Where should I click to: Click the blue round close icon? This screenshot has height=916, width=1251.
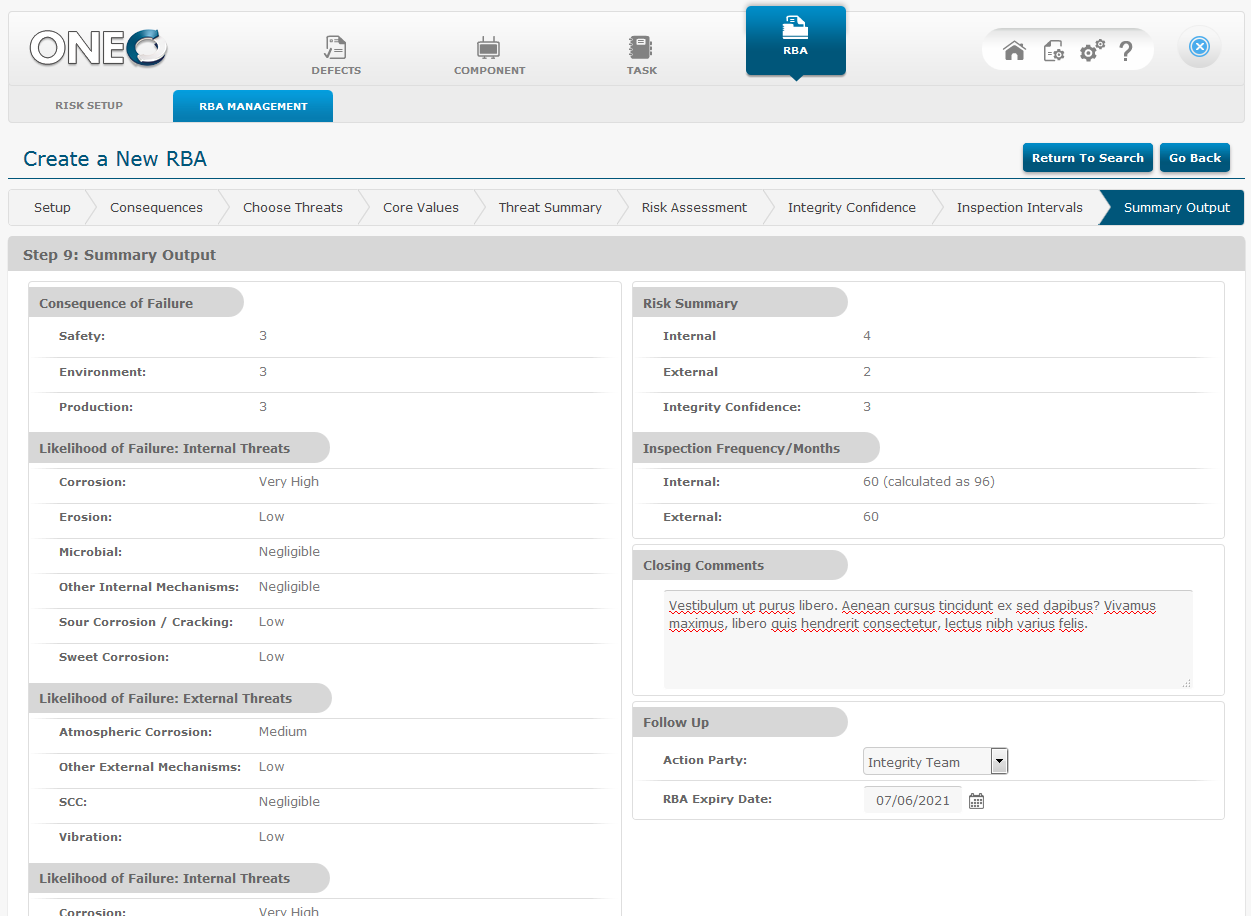pyautogui.click(x=1199, y=47)
